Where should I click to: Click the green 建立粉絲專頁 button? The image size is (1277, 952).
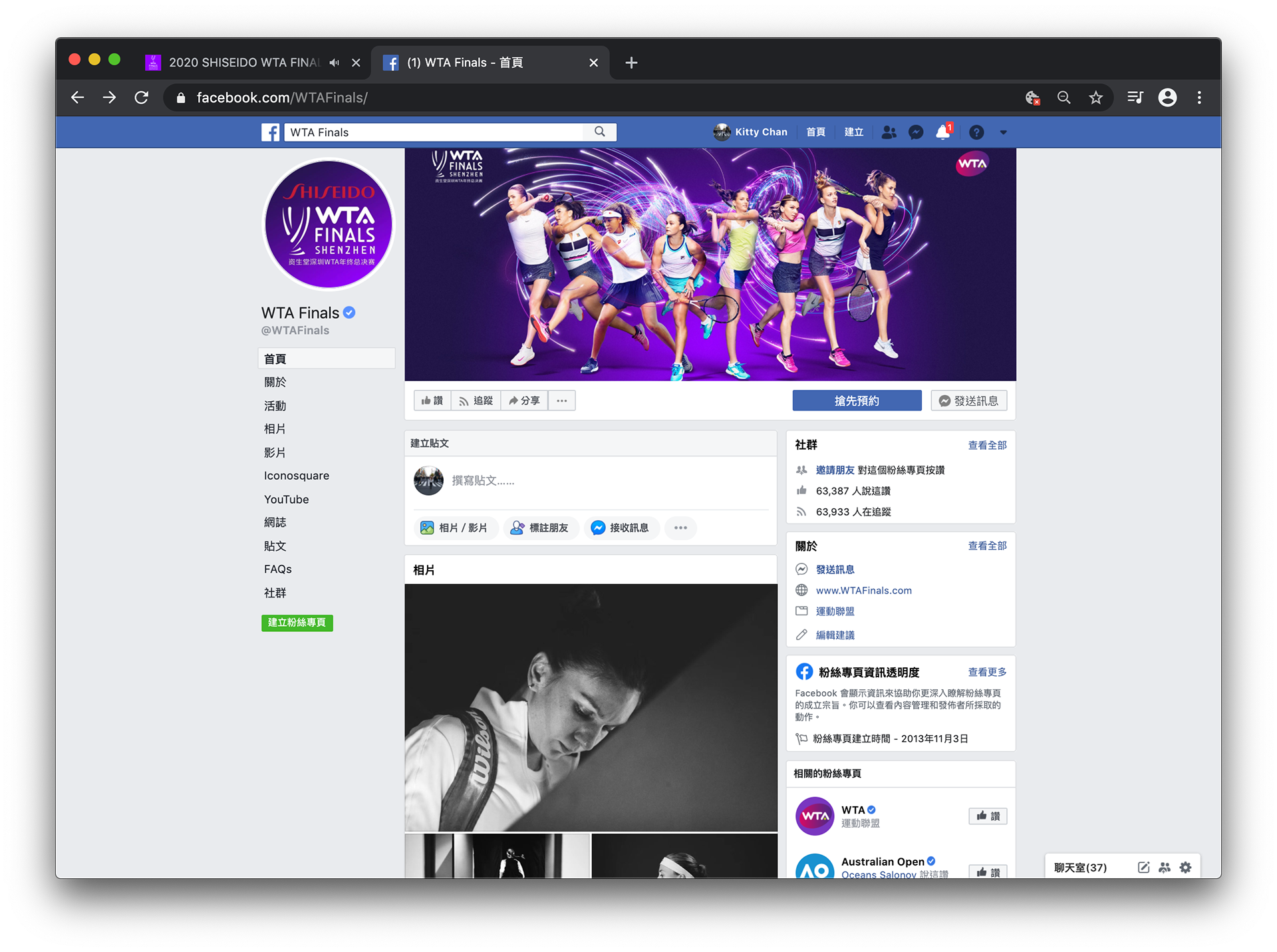point(297,623)
